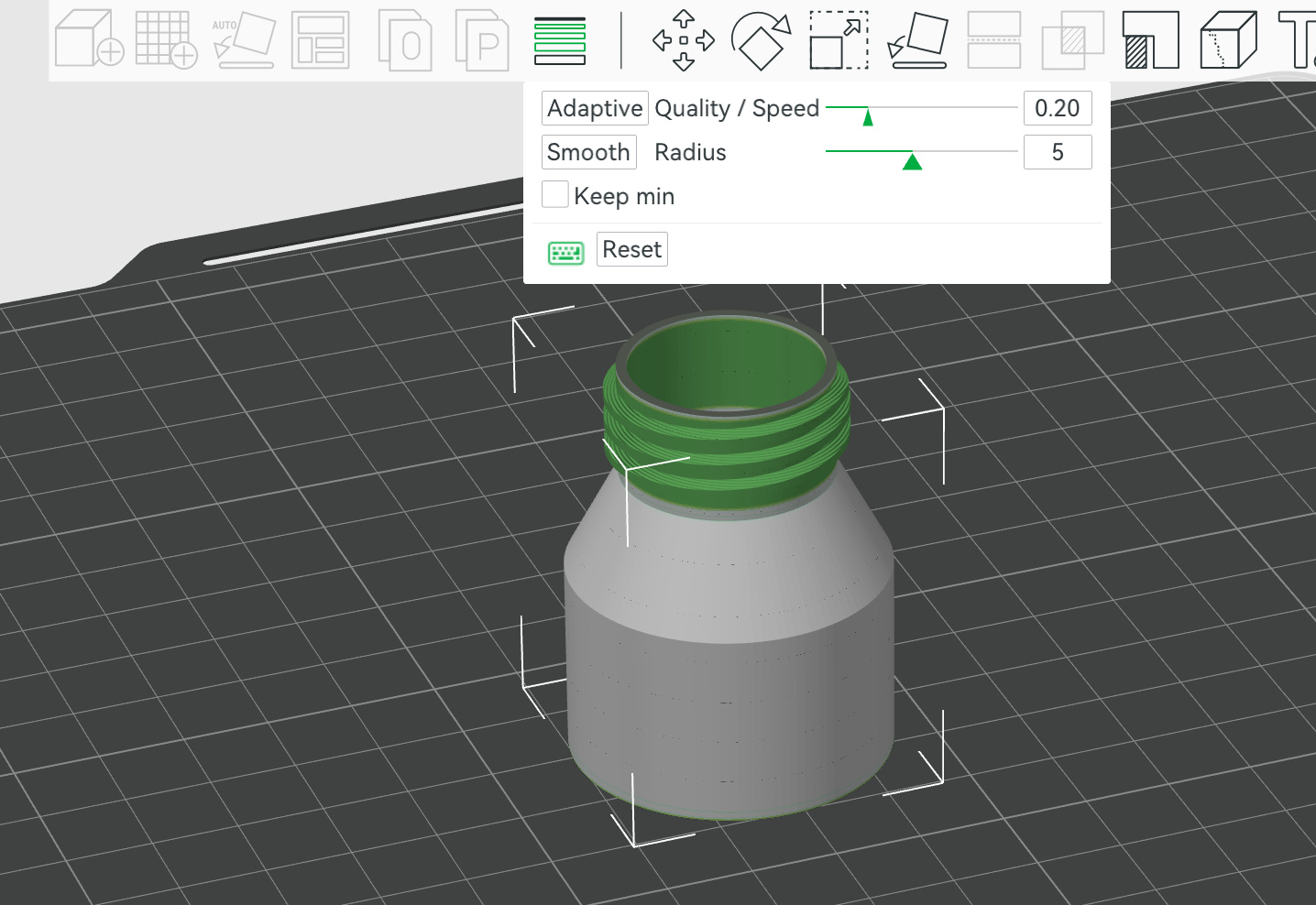The image size is (1316, 905).
Task: Click the Split to parts icon
Action: point(482,40)
